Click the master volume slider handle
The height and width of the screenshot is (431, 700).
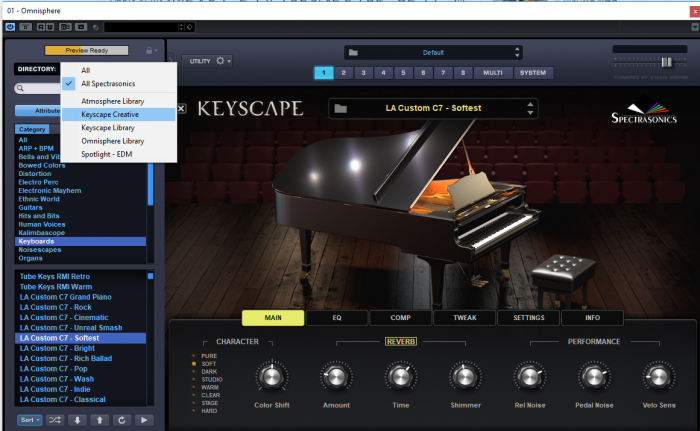click(666, 62)
